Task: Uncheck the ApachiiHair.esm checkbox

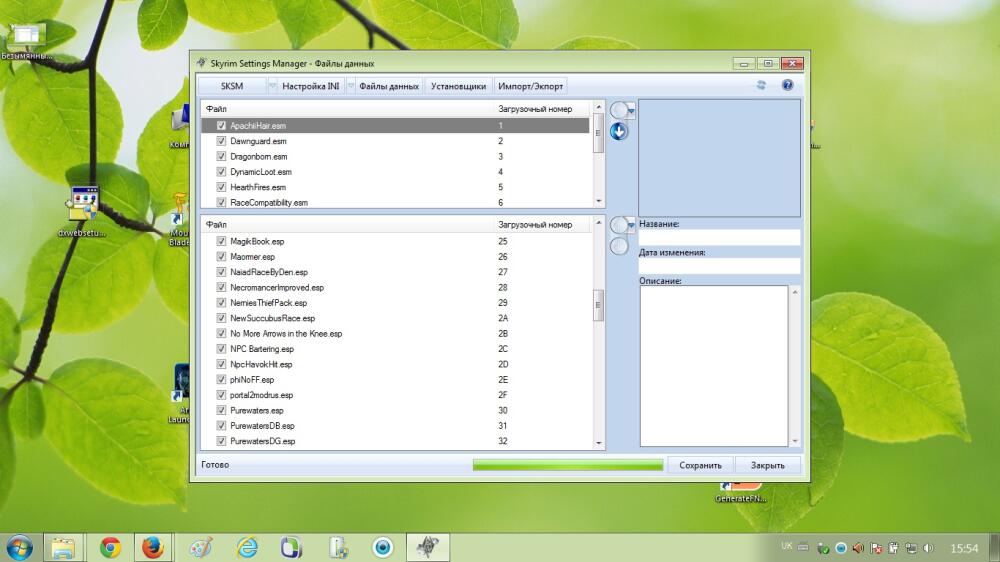Action: pos(221,126)
